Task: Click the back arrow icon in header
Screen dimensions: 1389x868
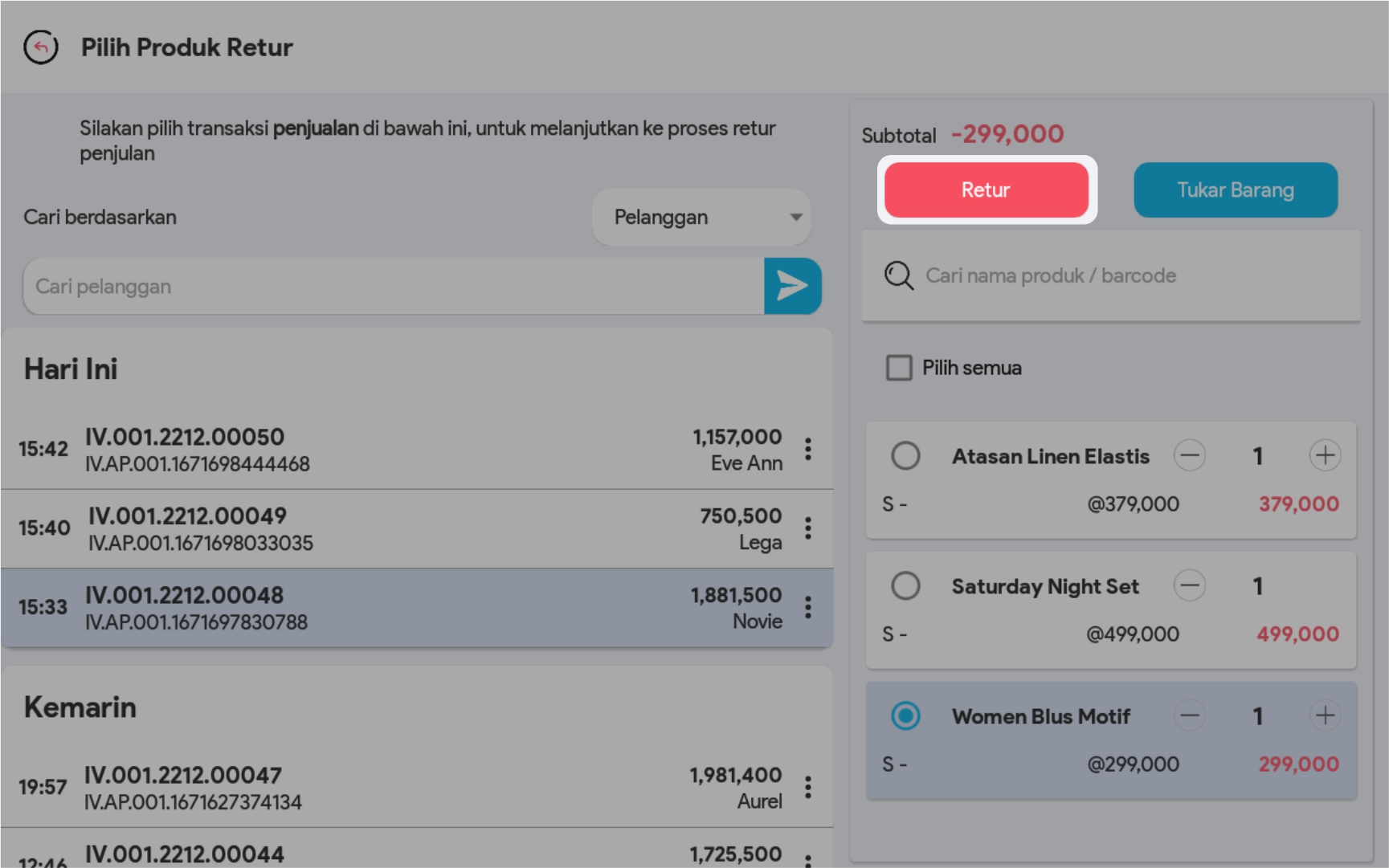Action: [41, 47]
